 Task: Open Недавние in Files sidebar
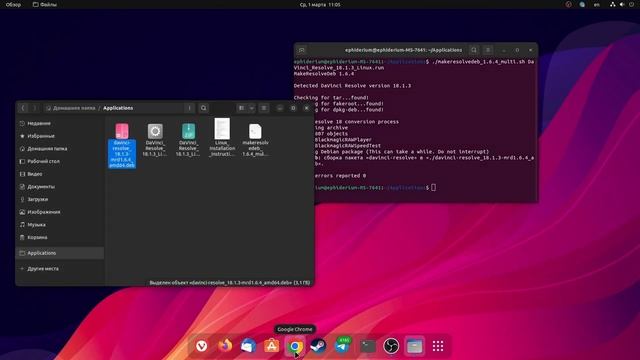tap(60, 123)
